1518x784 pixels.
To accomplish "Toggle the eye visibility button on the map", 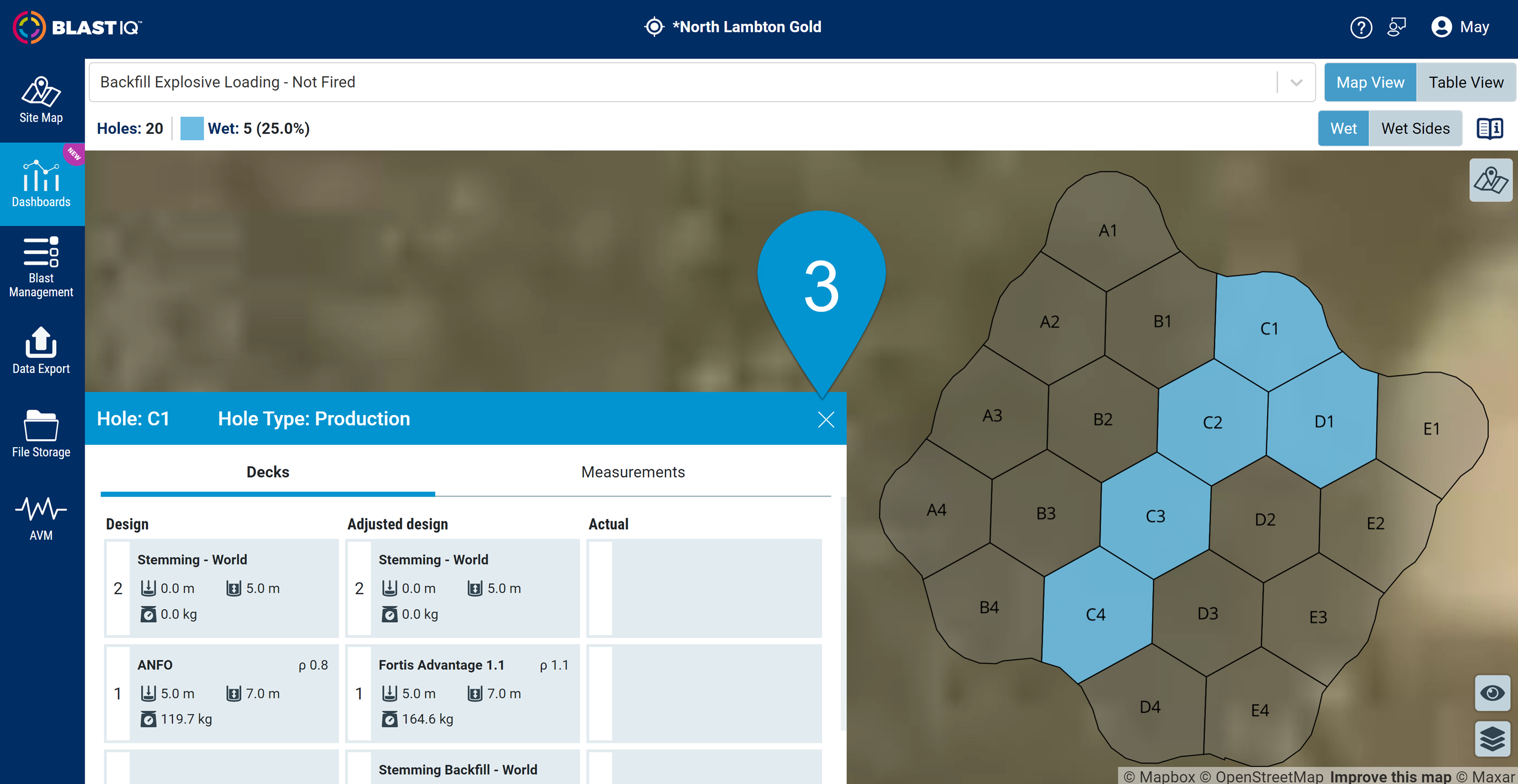I will point(1492,692).
